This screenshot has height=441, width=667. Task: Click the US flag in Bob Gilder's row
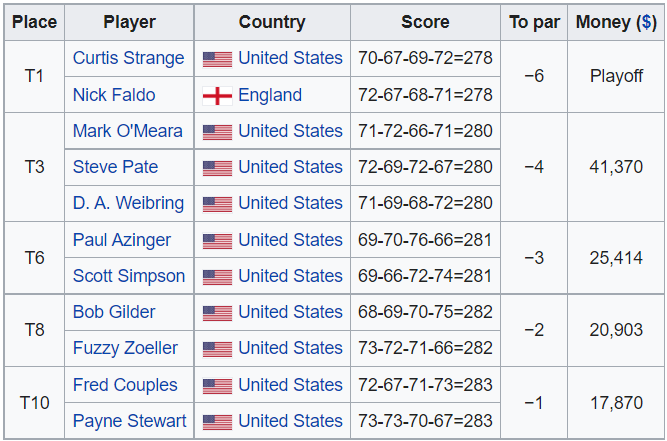(217, 313)
